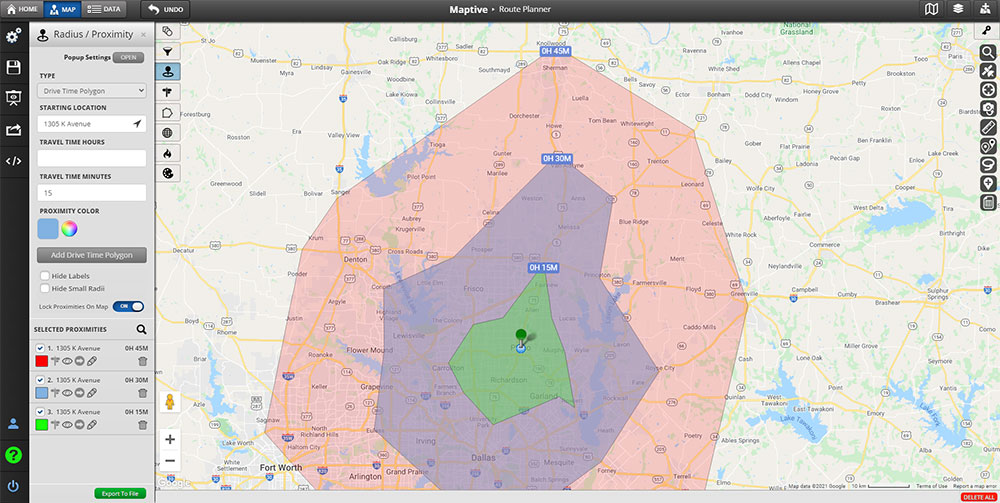Viewport: 1000px width, 503px height.
Task: Open the embed code icon
Action: (x=13, y=161)
